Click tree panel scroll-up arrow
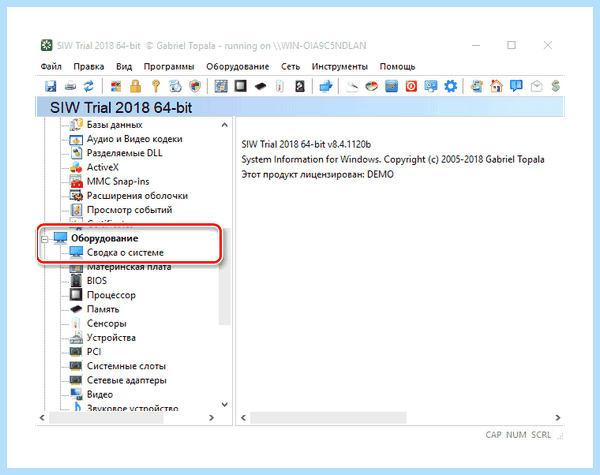This screenshot has width=600, height=475. click(x=225, y=125)
